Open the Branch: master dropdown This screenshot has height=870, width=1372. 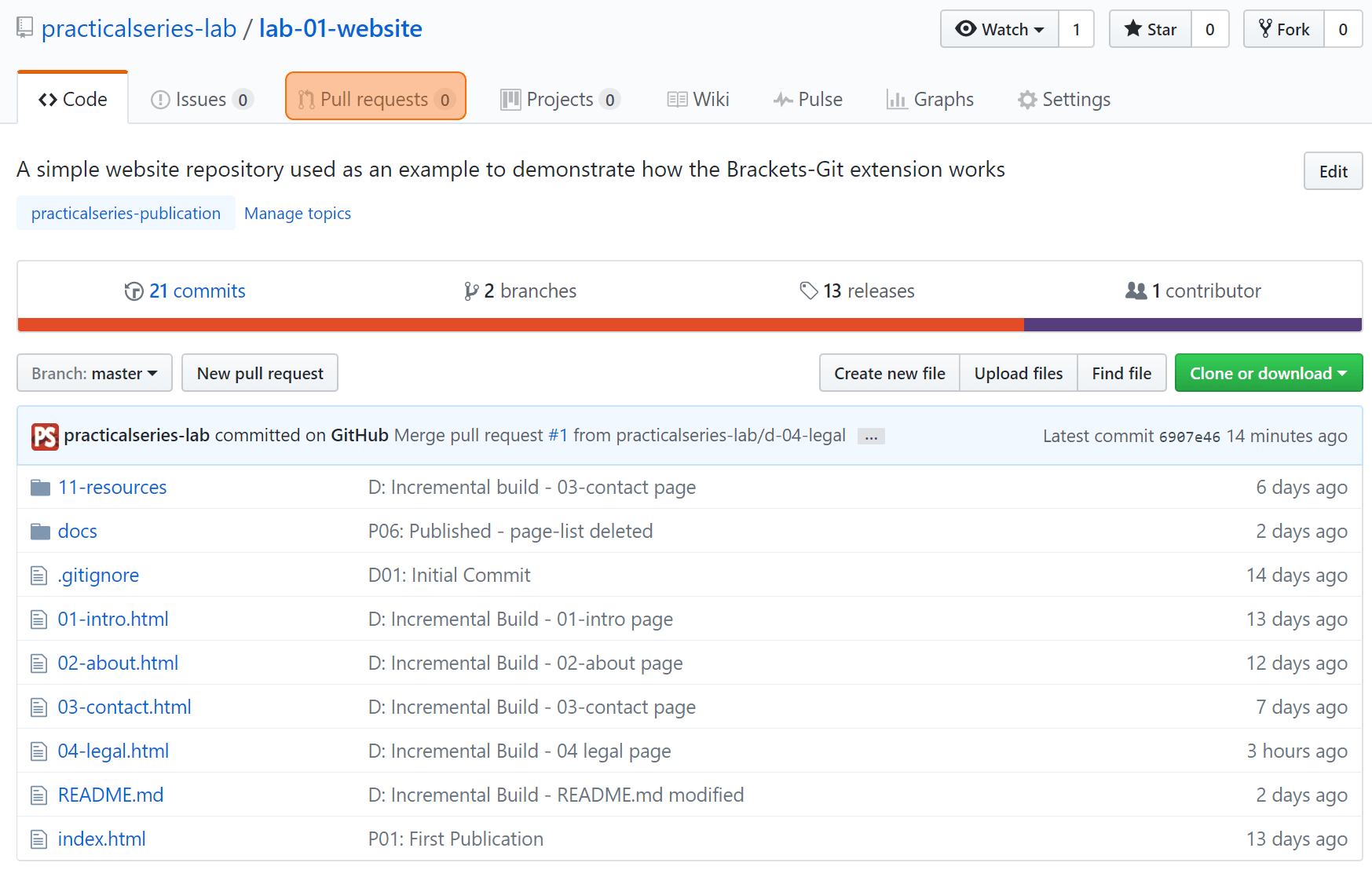pyautogui.click(x=94, y=373)
